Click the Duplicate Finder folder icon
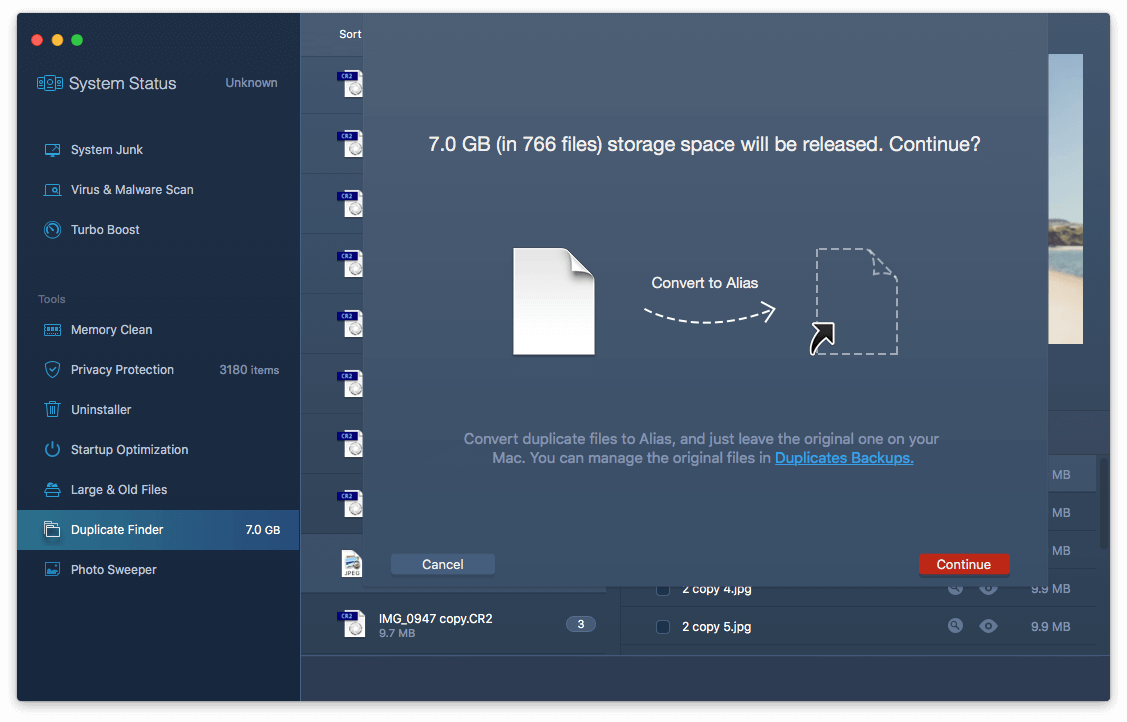 pos(52,529)
